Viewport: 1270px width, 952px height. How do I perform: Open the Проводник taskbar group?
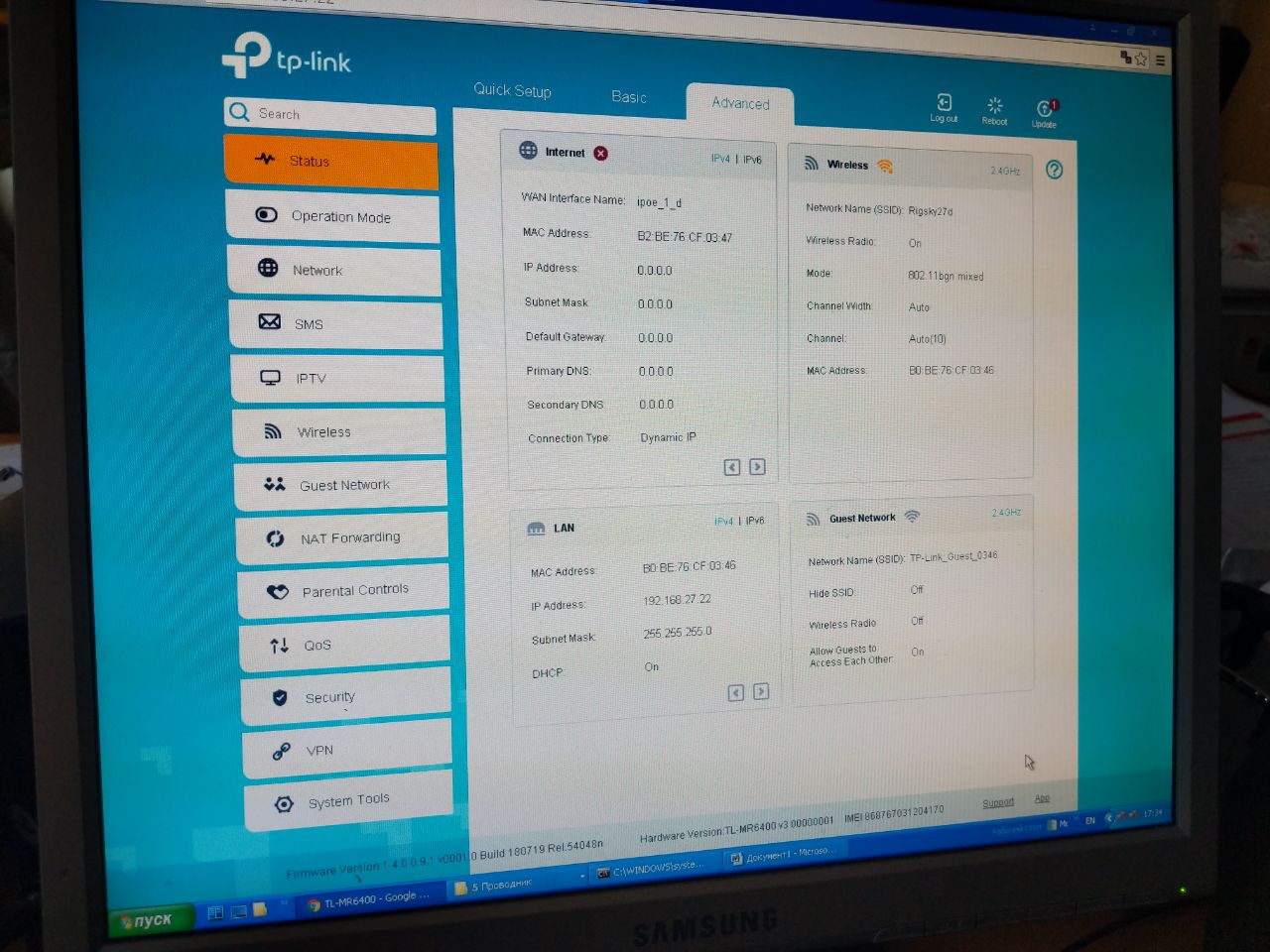[x=516, y=885]
